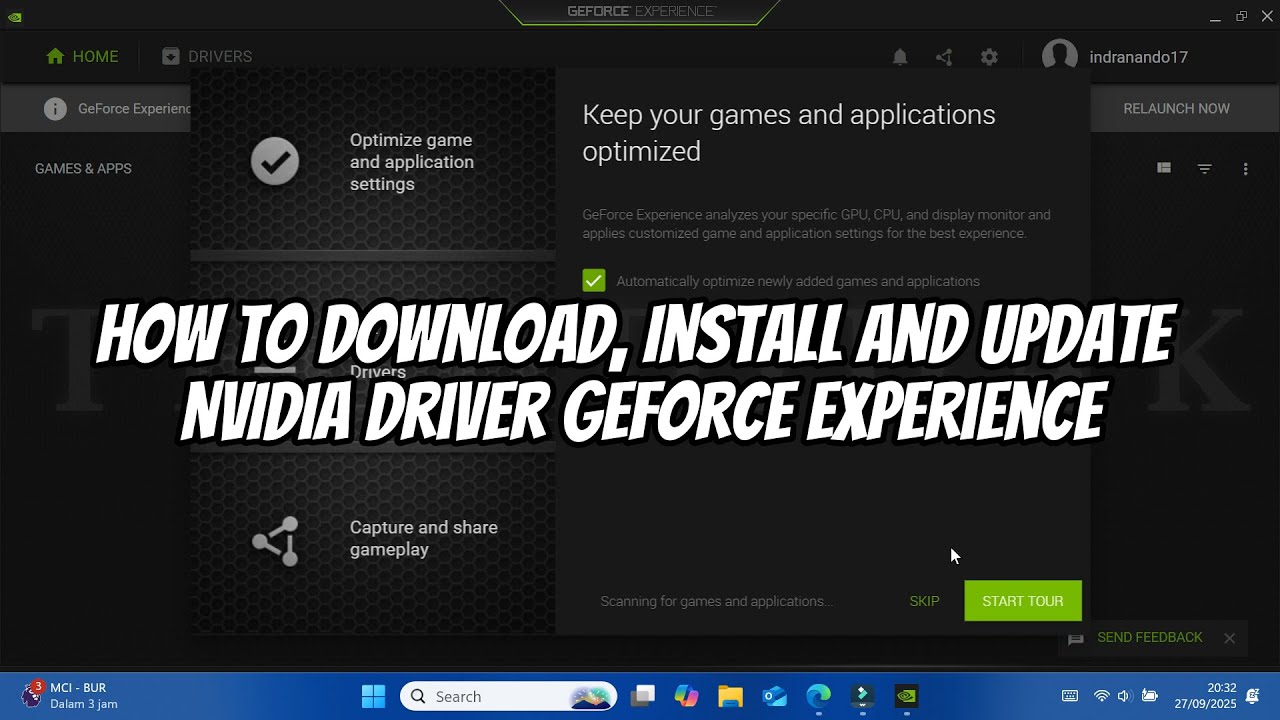
Task: Open the notifications bell
Action: (x=900, y=57)
